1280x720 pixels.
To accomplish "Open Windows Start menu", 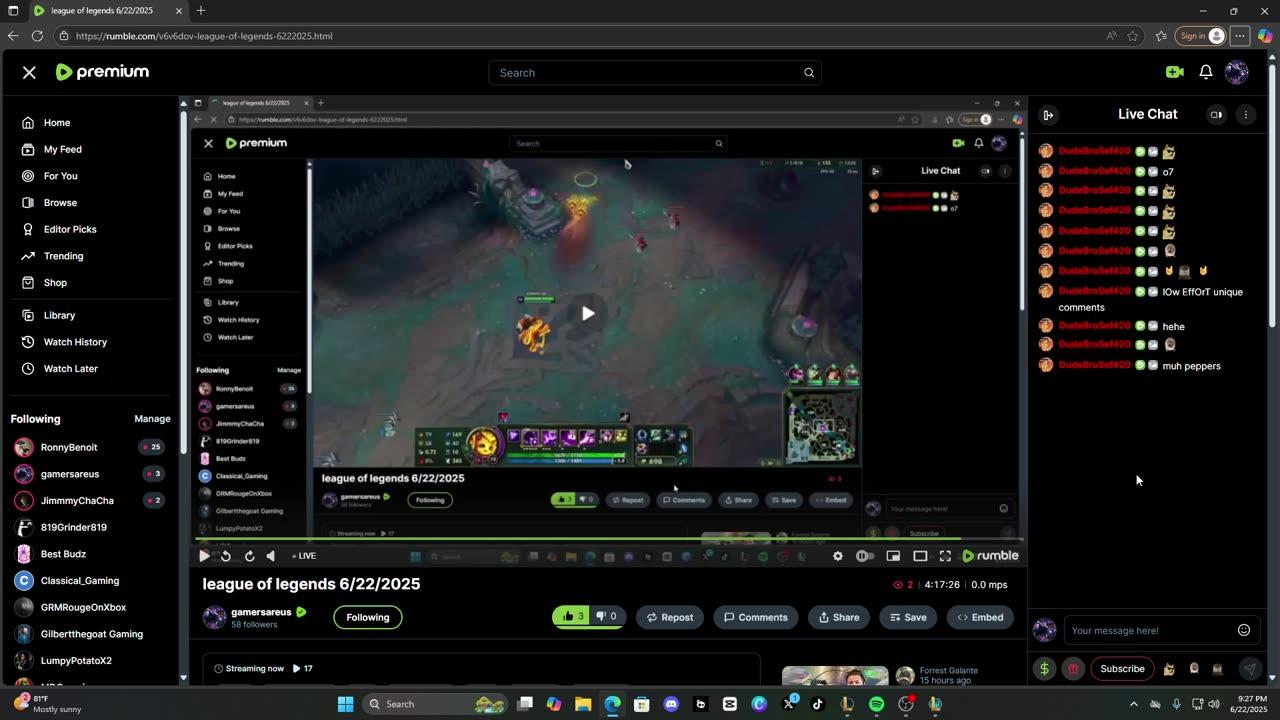I will point(345,704).
